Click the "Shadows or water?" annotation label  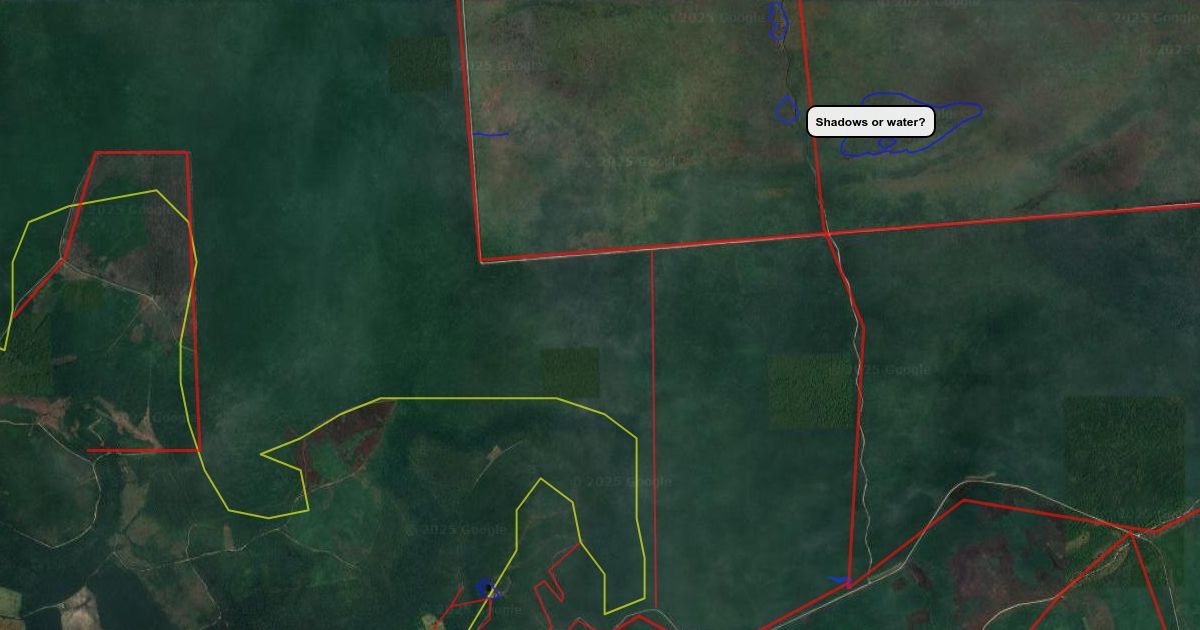[870, 122]
